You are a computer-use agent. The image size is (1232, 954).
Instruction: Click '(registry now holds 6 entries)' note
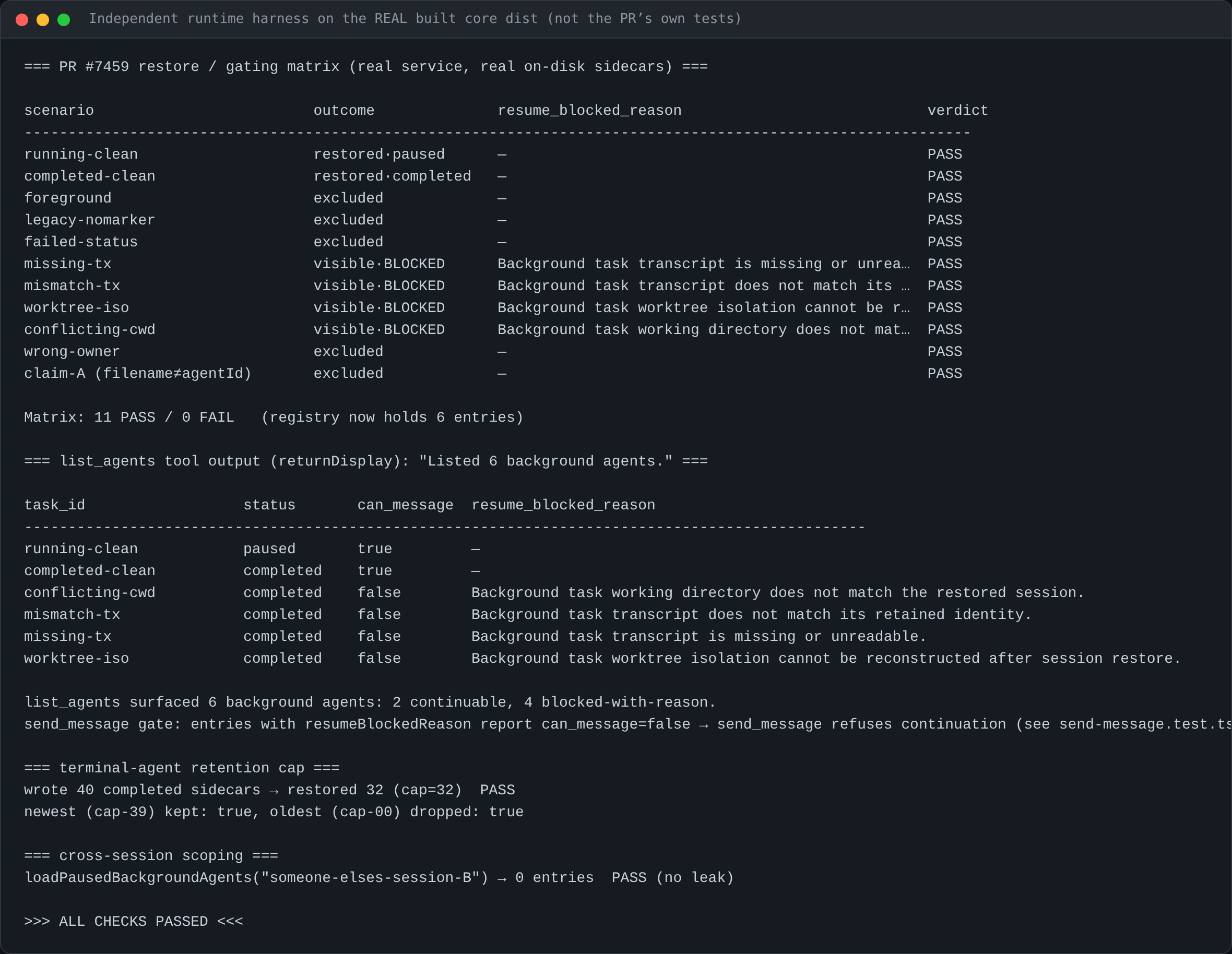pos(392,418)
